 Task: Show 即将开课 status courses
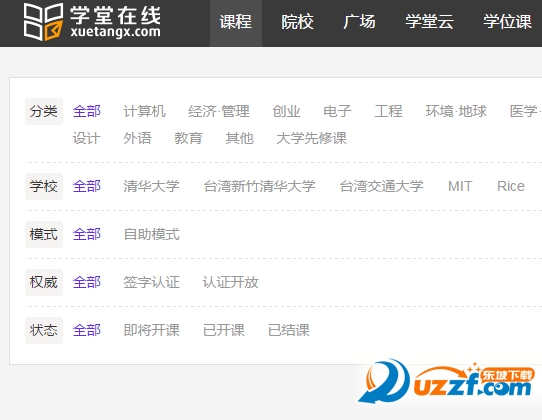[151, 330]
